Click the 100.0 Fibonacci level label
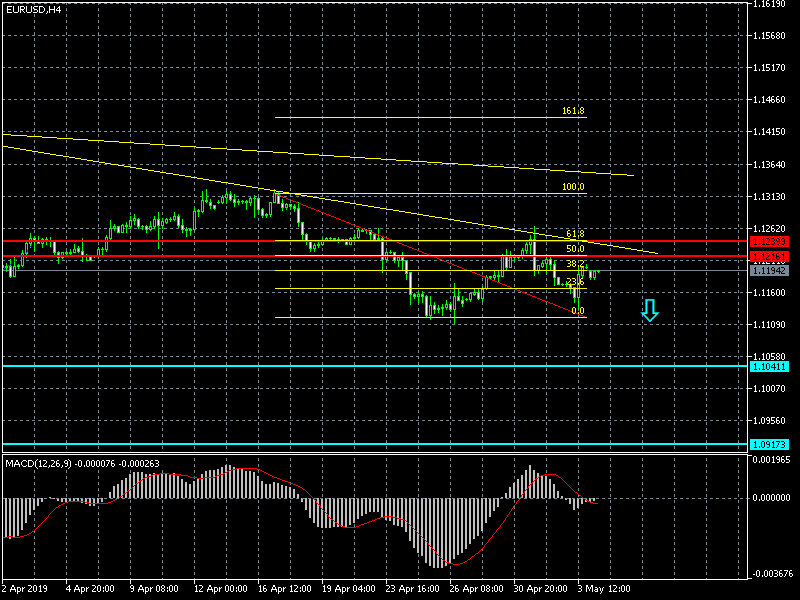800x600 pixels. point(573,187)
